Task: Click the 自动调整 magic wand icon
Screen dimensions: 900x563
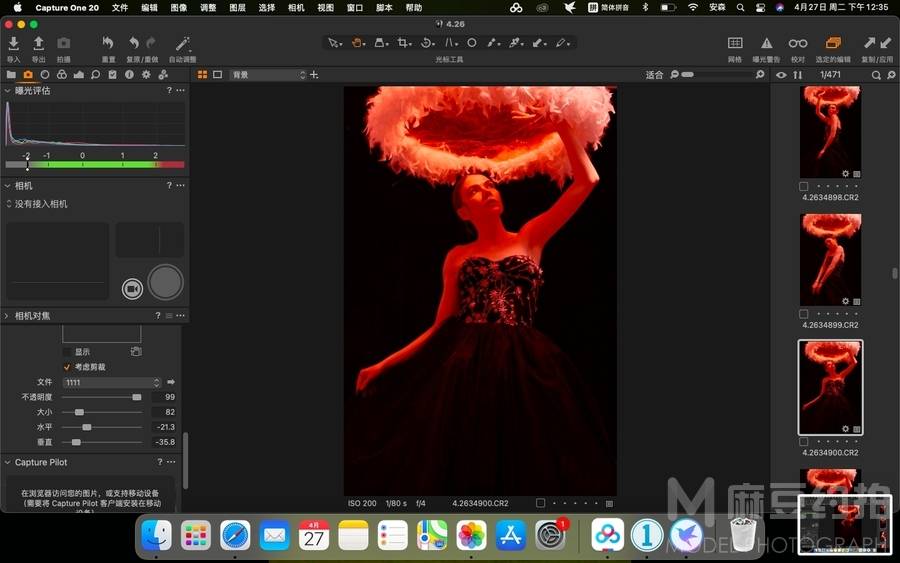Action: (x=183, y=44)
